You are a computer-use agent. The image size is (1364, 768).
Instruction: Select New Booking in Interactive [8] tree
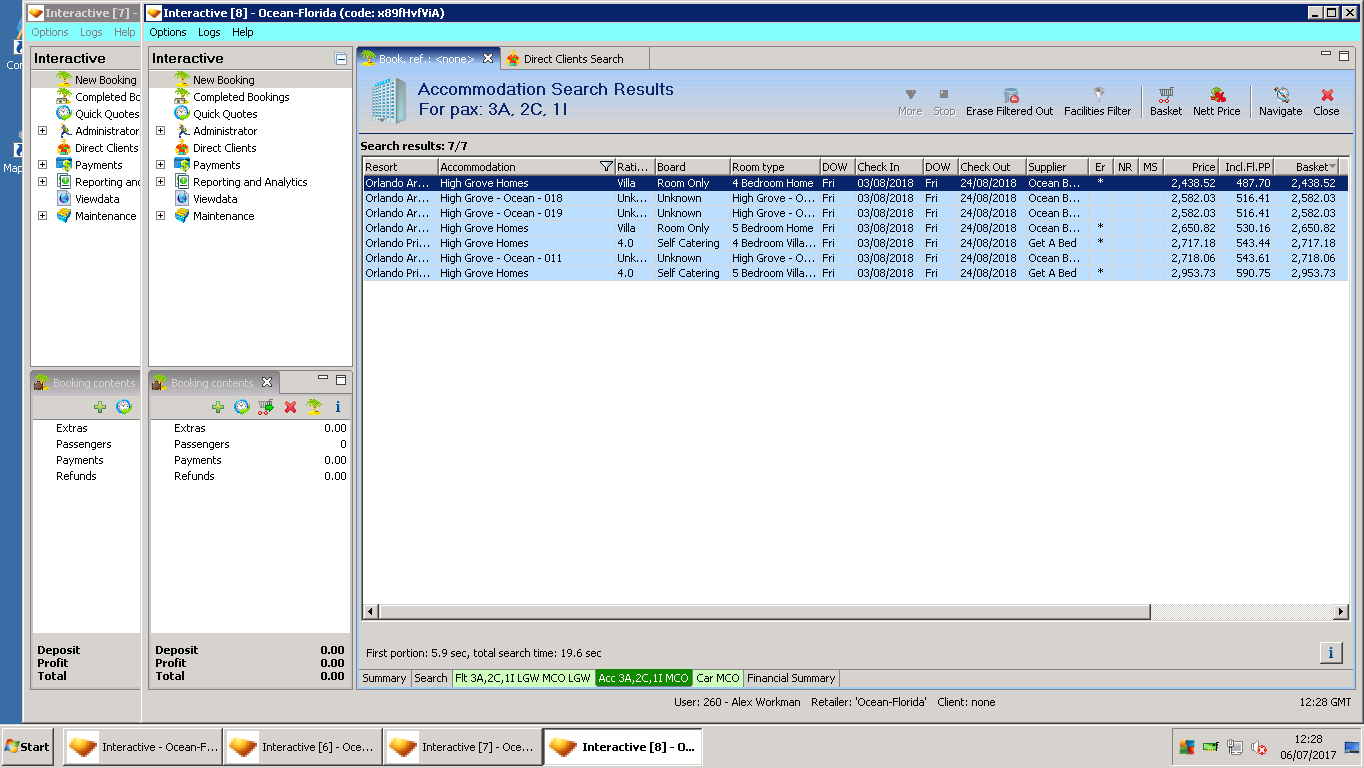pyautogui.click(x=223, y=80)
